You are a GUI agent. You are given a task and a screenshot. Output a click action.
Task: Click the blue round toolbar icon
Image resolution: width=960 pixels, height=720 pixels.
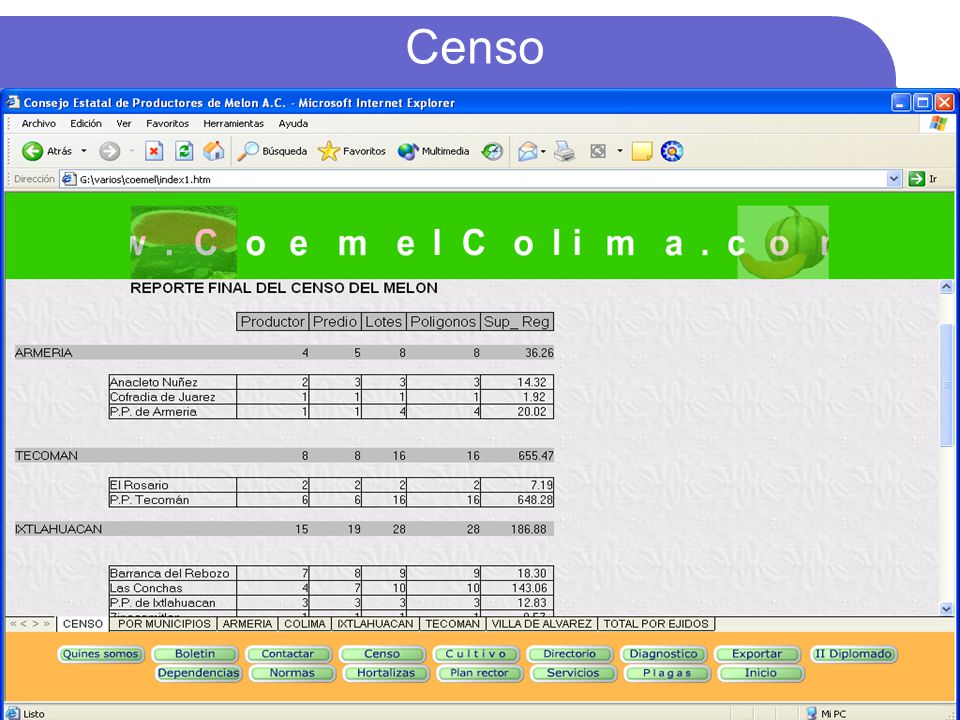pyautogui.click(x=672, y=151)
